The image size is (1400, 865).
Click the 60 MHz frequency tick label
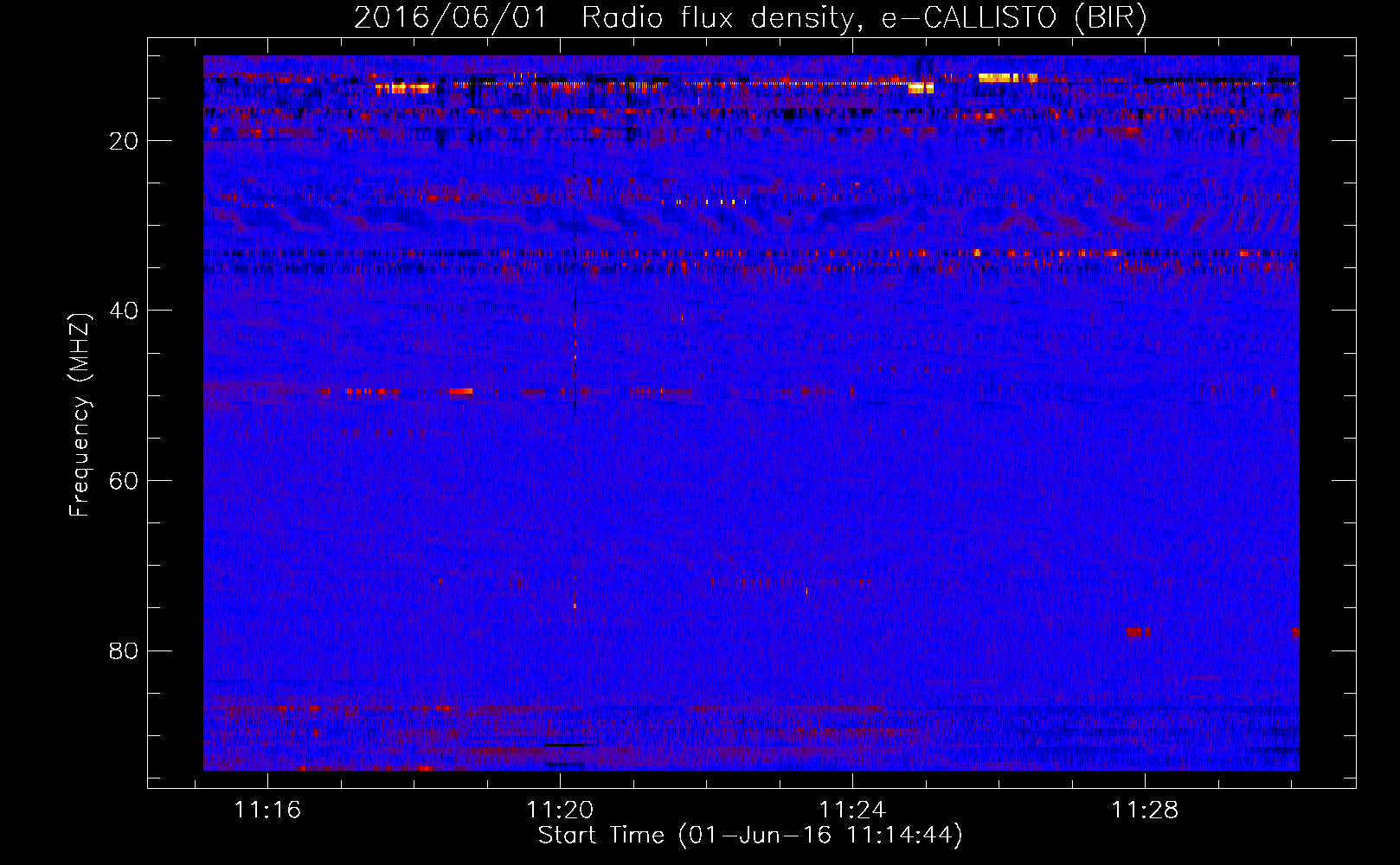[124, 481]
